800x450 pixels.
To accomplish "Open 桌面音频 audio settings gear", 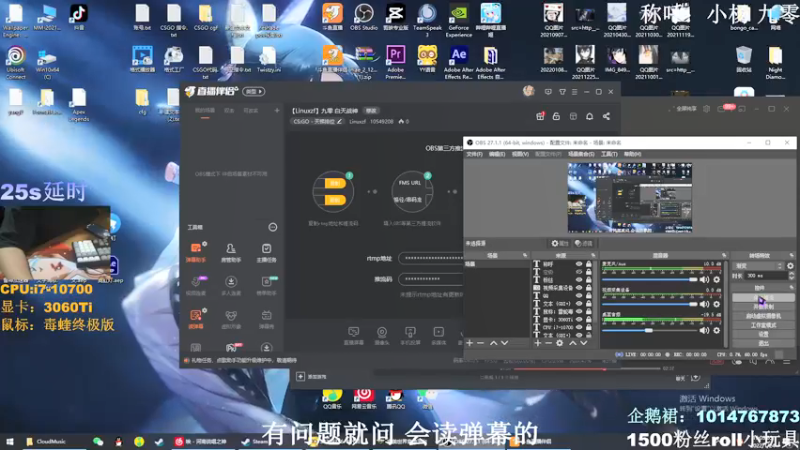I will [716, 330].
